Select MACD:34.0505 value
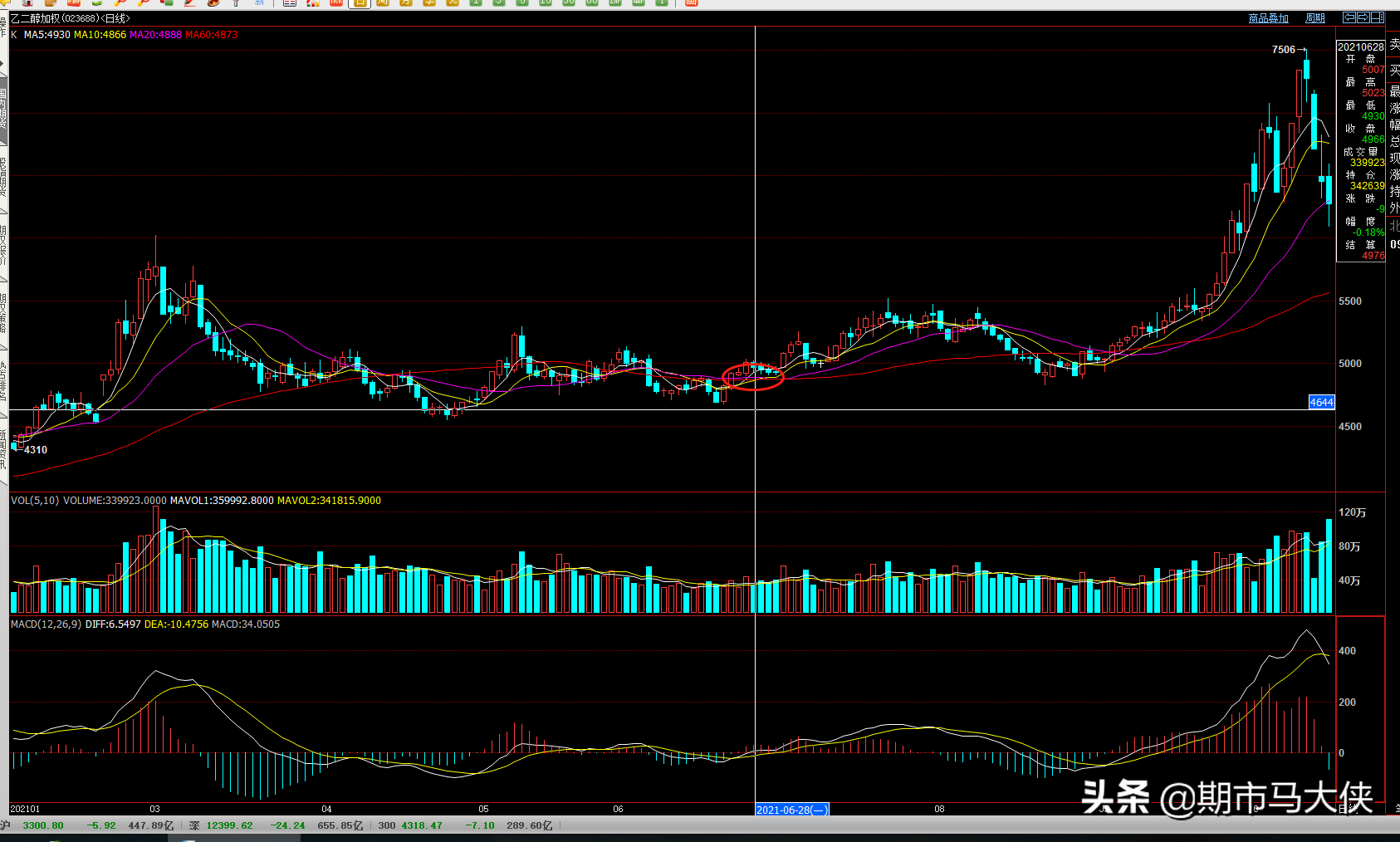The image size is (1400, 842). 246,624
